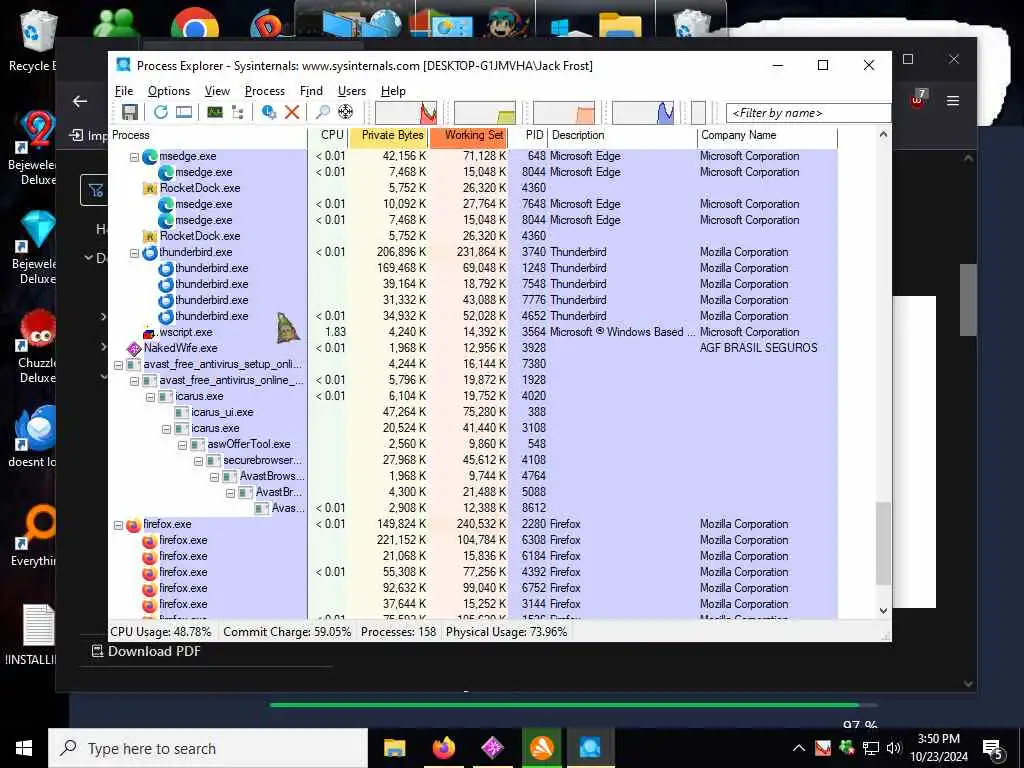Click the process list scrollbar down arrow
The height and width of the screenshot is (768, 1024).
pyautogui.click(x=883, y=611)
